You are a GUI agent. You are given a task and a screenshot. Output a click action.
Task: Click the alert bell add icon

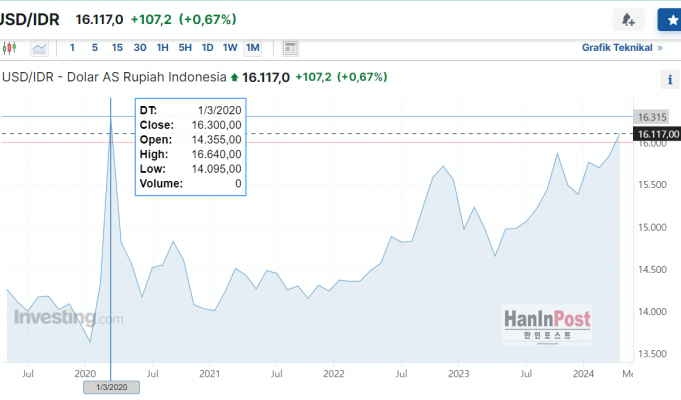628,19
